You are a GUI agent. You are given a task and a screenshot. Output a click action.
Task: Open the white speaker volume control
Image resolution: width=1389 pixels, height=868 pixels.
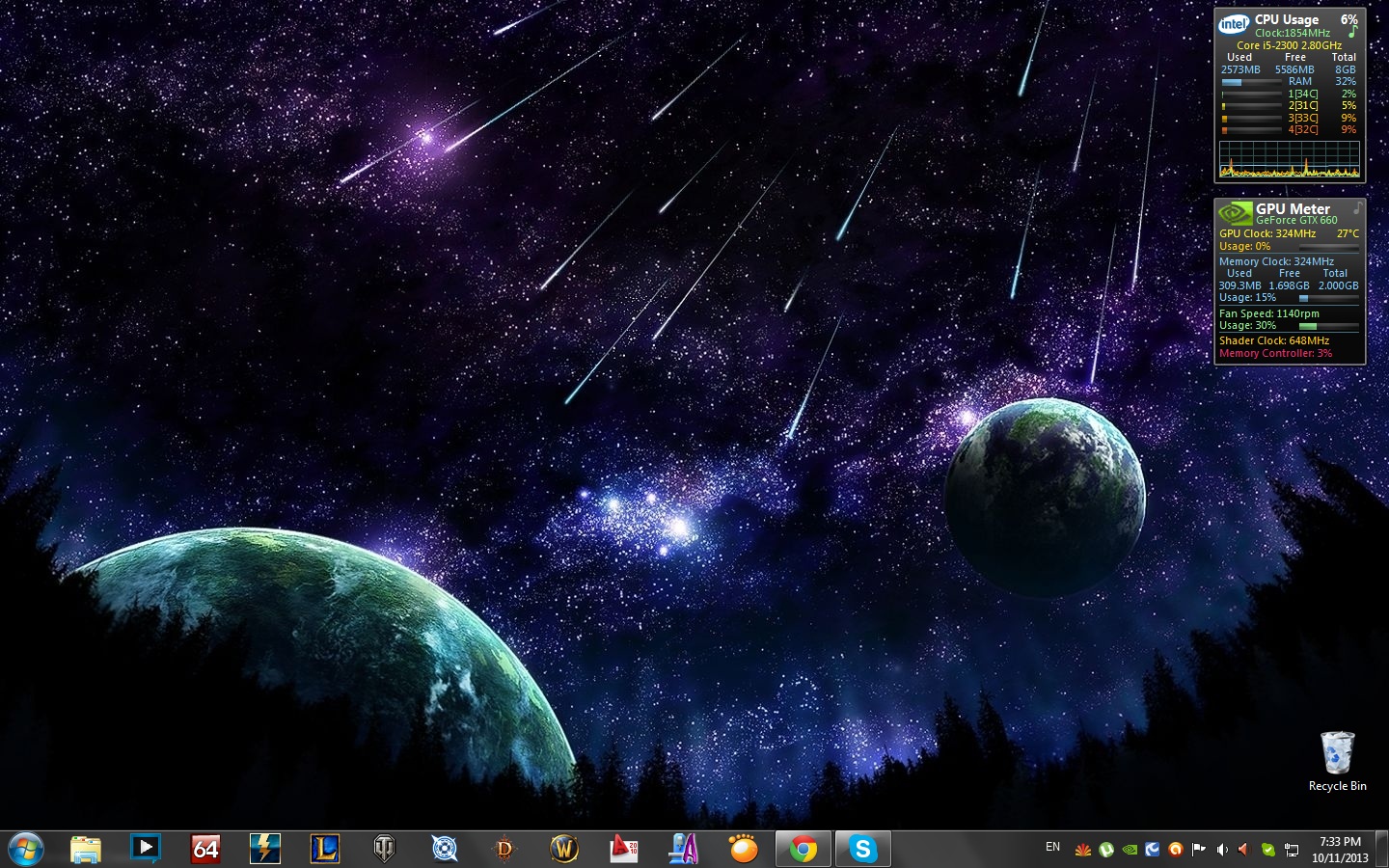1222,850
